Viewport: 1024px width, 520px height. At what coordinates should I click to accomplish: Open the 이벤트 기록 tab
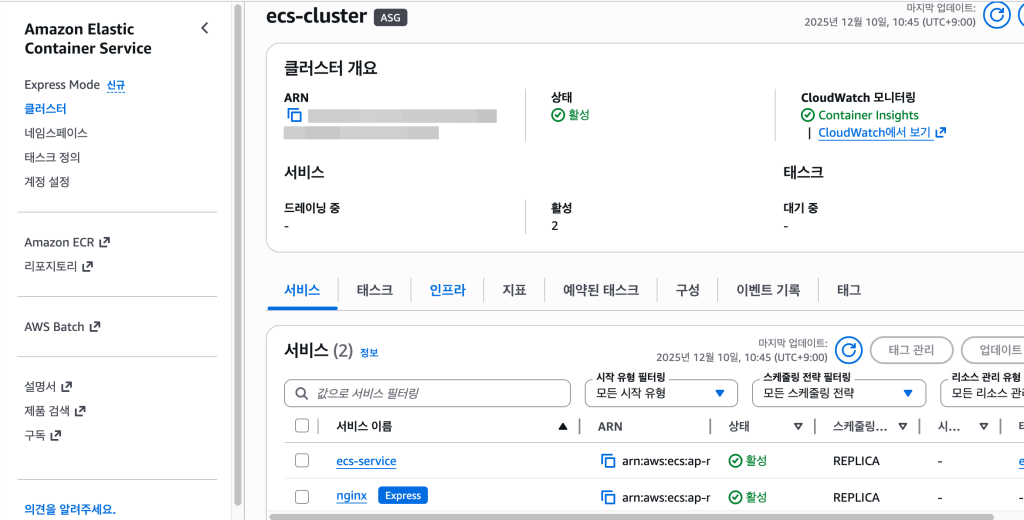(767, 290)
